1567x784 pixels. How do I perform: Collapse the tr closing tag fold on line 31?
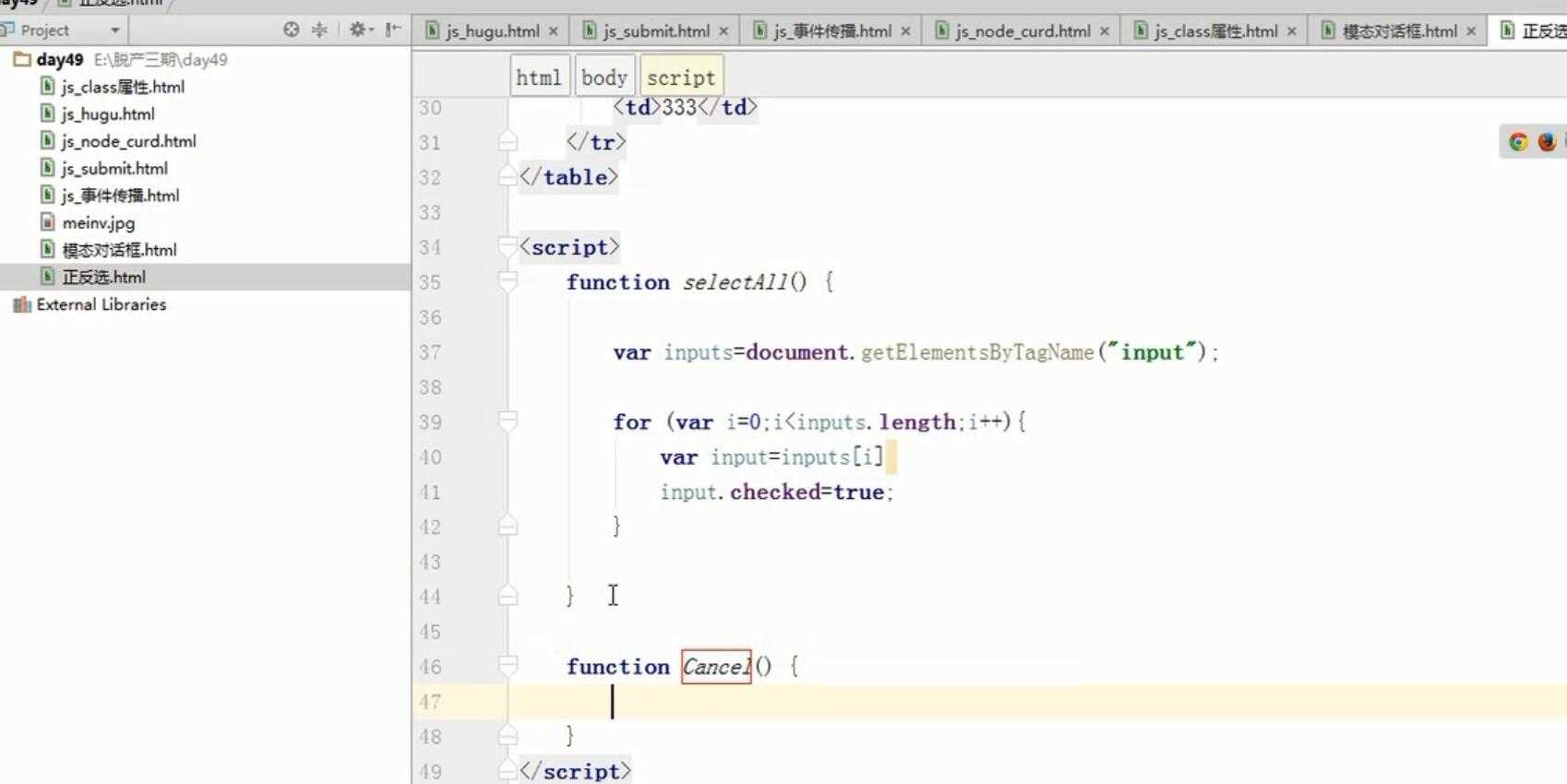point(508,142)
